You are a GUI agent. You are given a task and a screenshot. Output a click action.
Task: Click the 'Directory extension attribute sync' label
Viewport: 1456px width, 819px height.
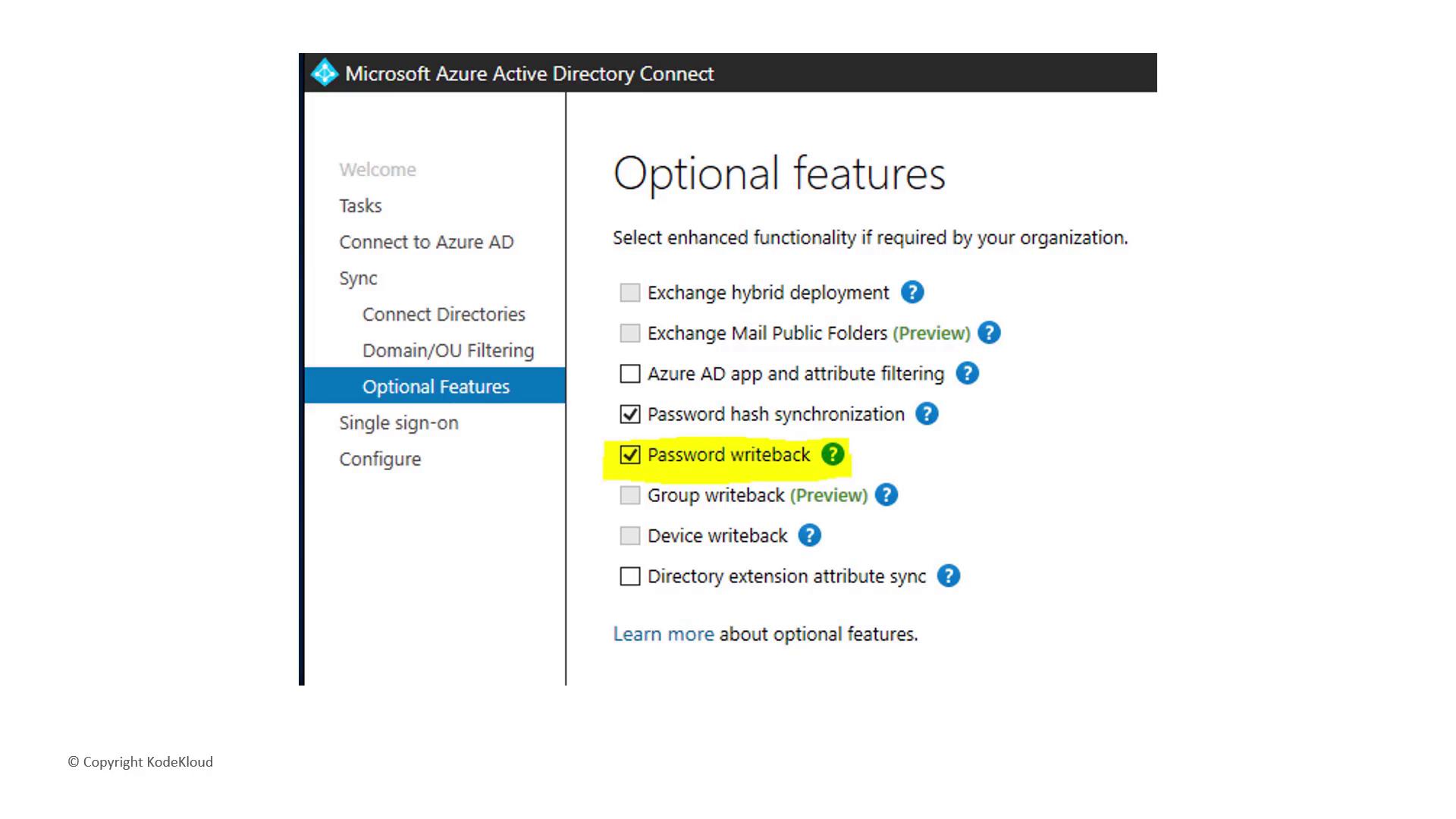786,576
